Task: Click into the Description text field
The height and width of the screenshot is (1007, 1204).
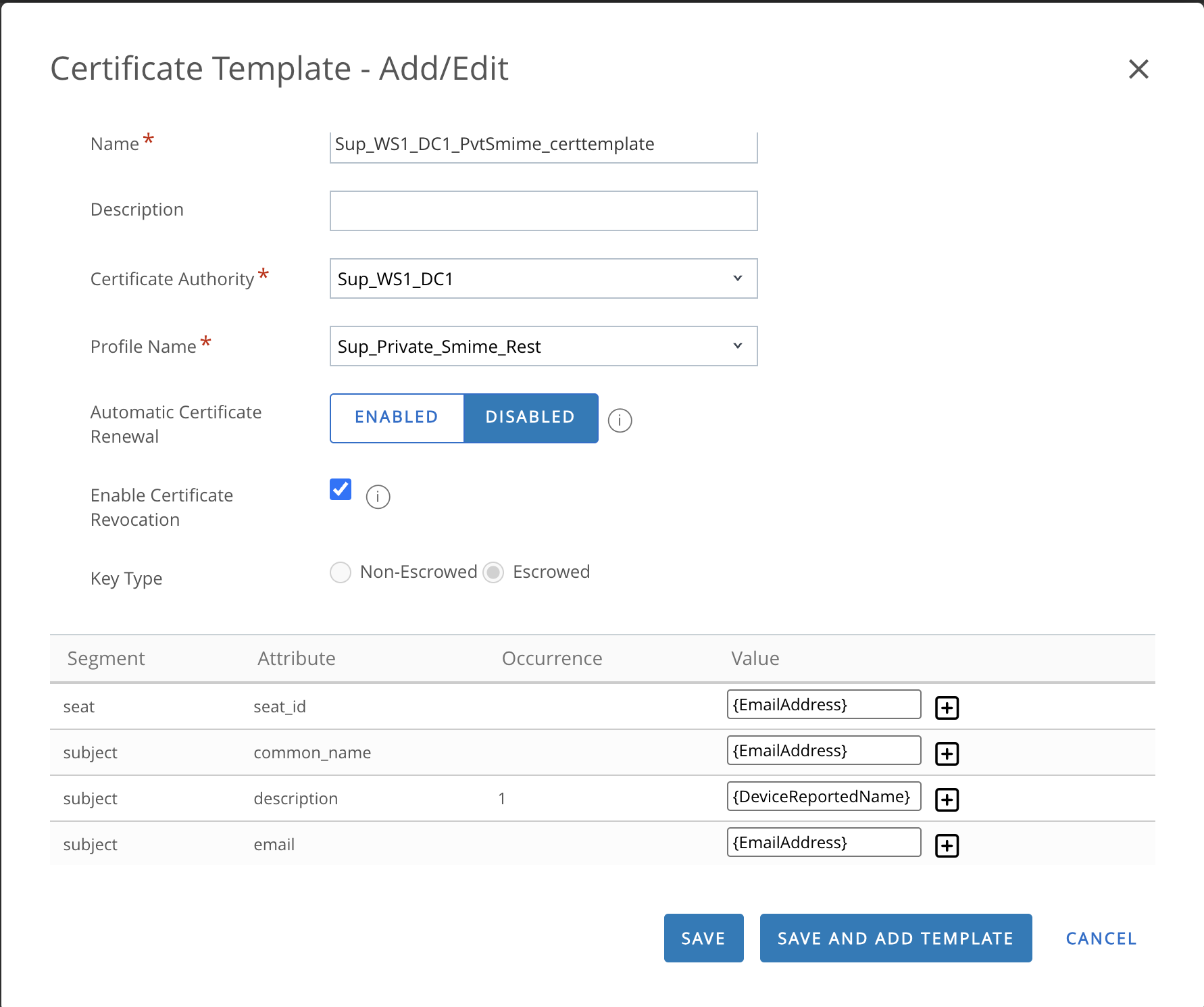Action: click(x=543, y=211)
